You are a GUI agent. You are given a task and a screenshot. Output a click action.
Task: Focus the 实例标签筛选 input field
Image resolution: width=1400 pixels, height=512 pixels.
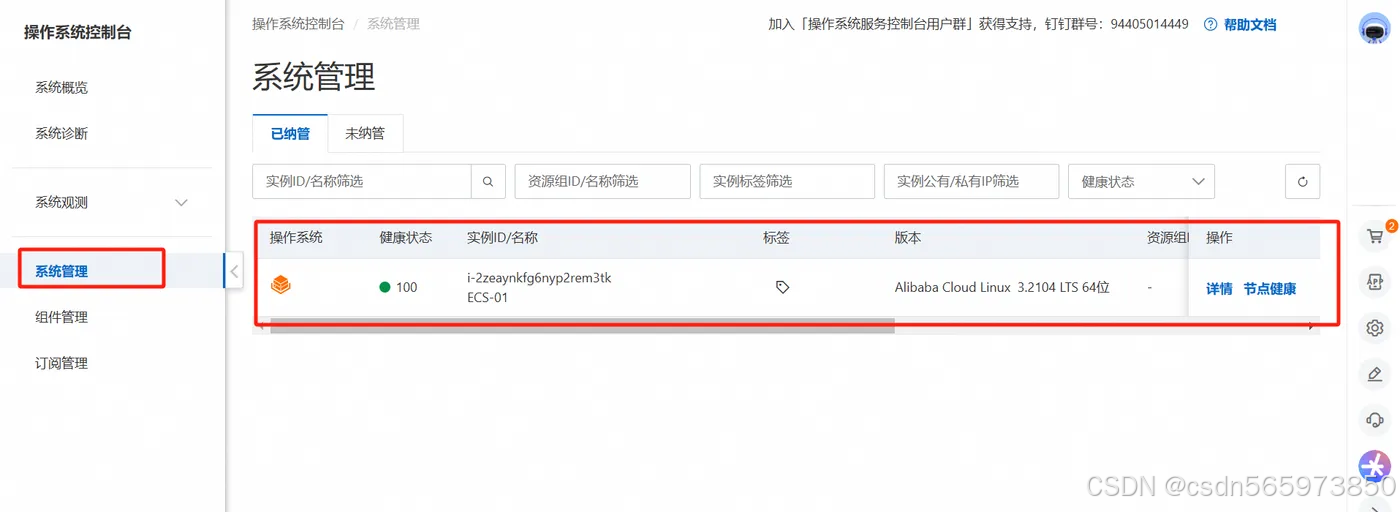pyautogui.click(x=788, y=182)
